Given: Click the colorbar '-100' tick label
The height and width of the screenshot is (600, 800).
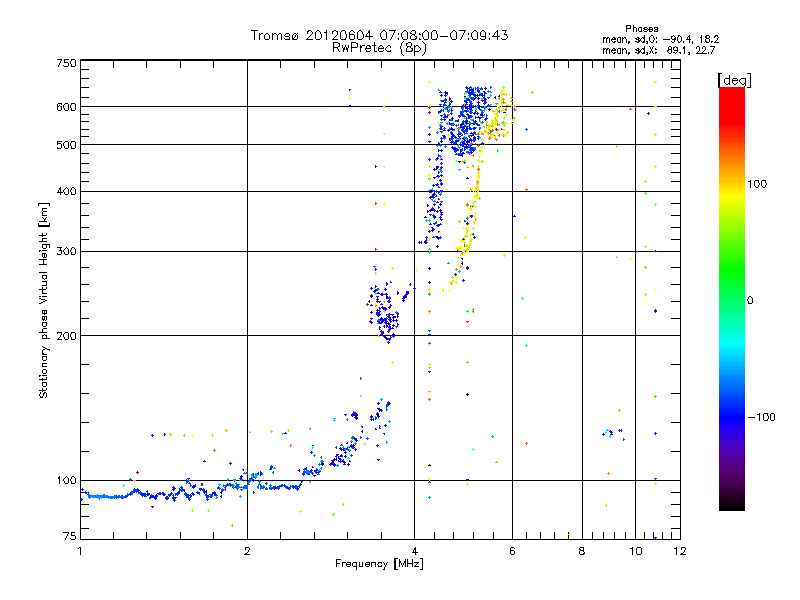Looking at the screenshot, I should pos(762,417).
